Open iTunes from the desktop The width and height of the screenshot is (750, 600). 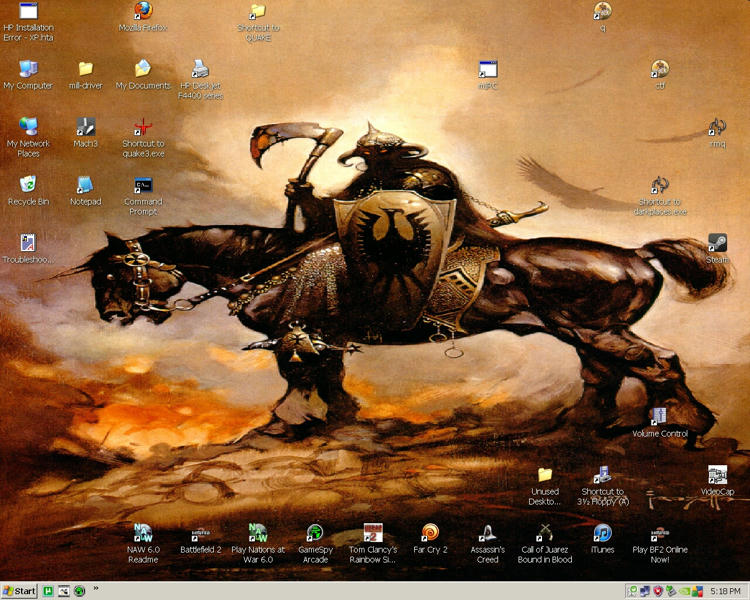(602, 539)
